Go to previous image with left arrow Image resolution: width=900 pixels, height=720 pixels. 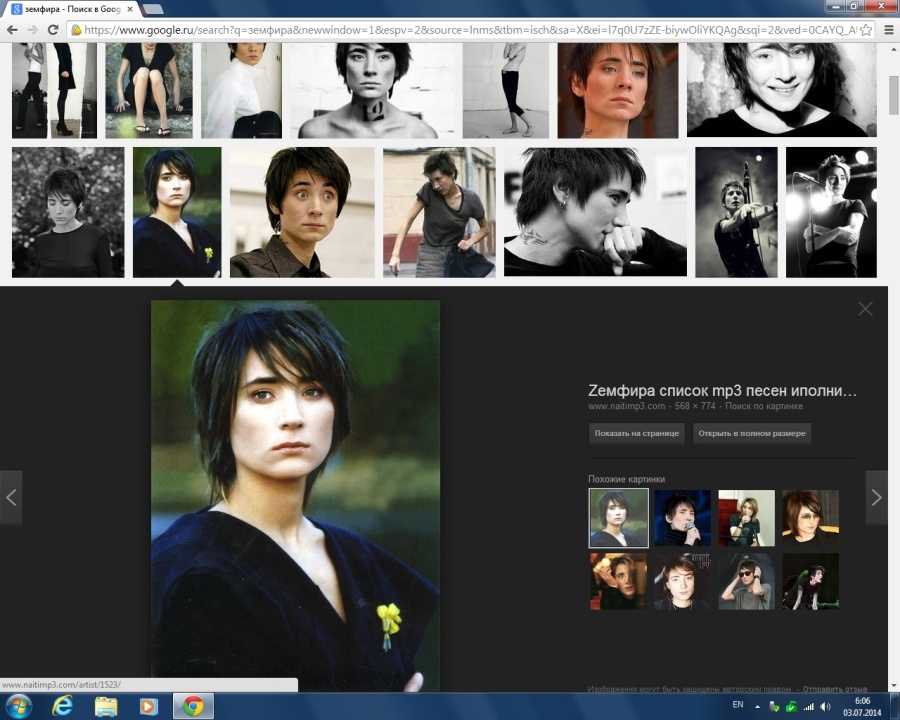(x=11, y=497)
